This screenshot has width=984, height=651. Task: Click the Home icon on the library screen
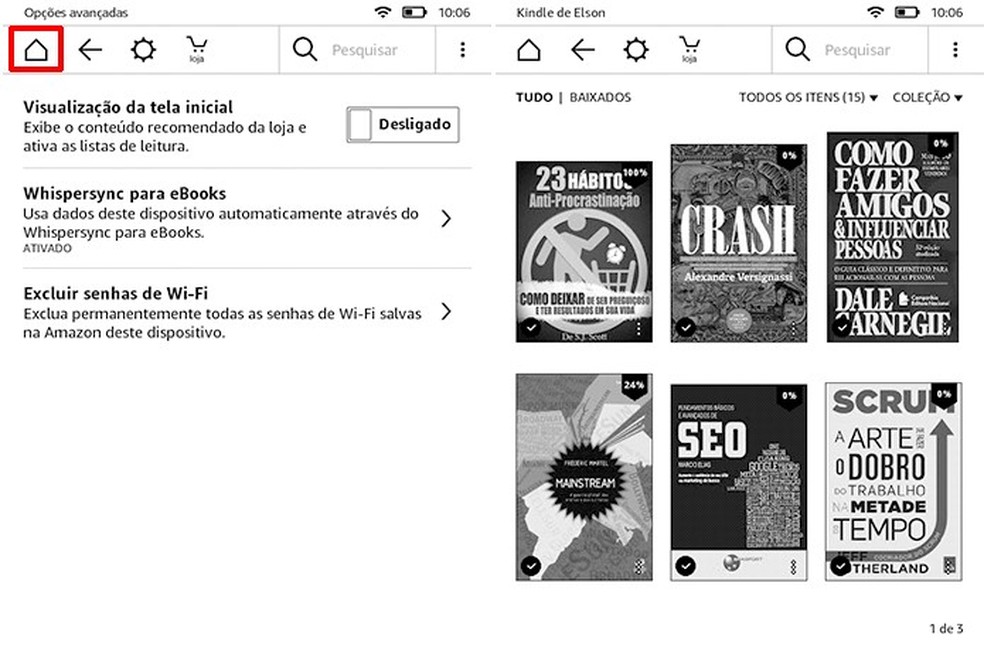(528, 49)
